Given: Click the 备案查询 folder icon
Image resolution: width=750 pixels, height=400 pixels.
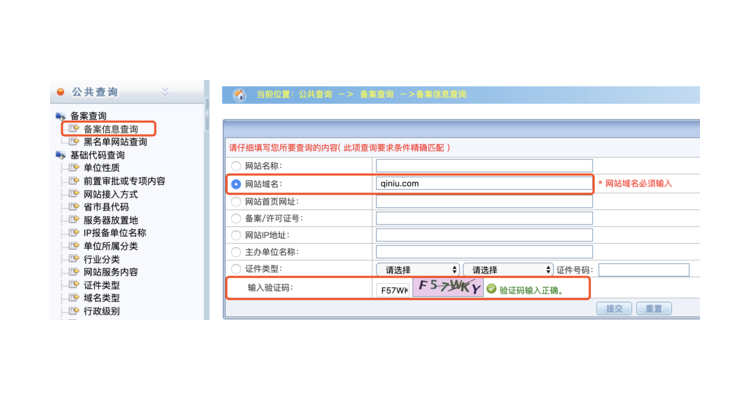Looking at the screenshot, I should pos(61,116).
